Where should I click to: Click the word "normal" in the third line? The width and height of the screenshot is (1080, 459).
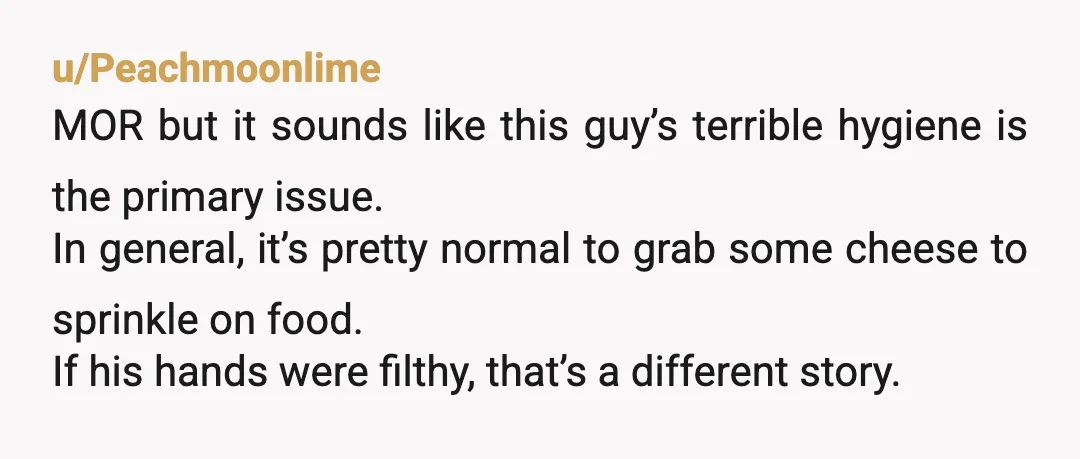504,249
